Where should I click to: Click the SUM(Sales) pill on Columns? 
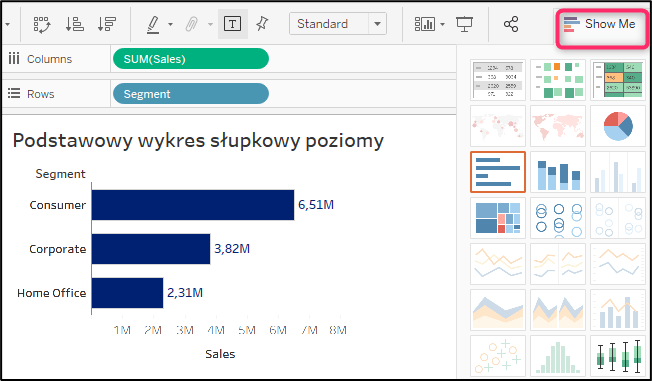(191, 59)
